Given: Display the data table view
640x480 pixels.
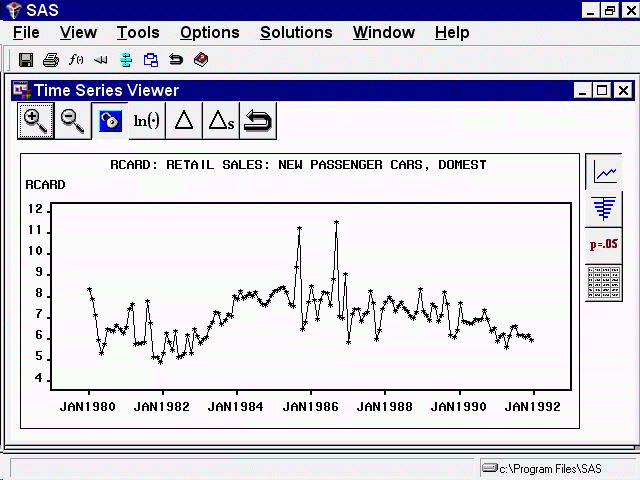Looking at the screenshot, I should tap(604, 282).
